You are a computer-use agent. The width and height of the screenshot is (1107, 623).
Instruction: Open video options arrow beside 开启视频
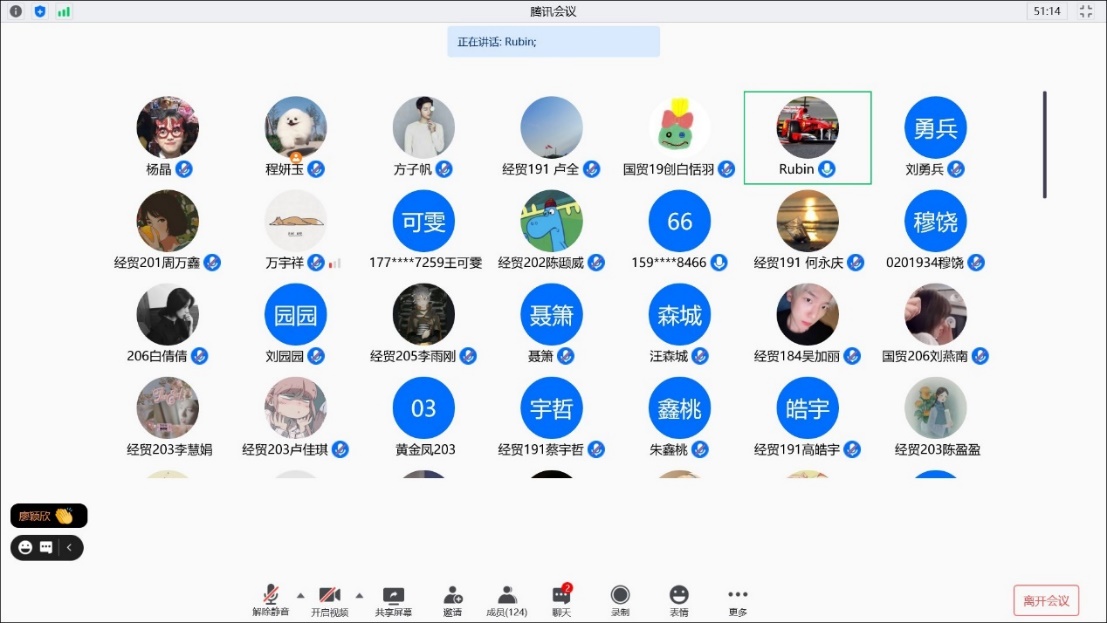tap(359, 595)
